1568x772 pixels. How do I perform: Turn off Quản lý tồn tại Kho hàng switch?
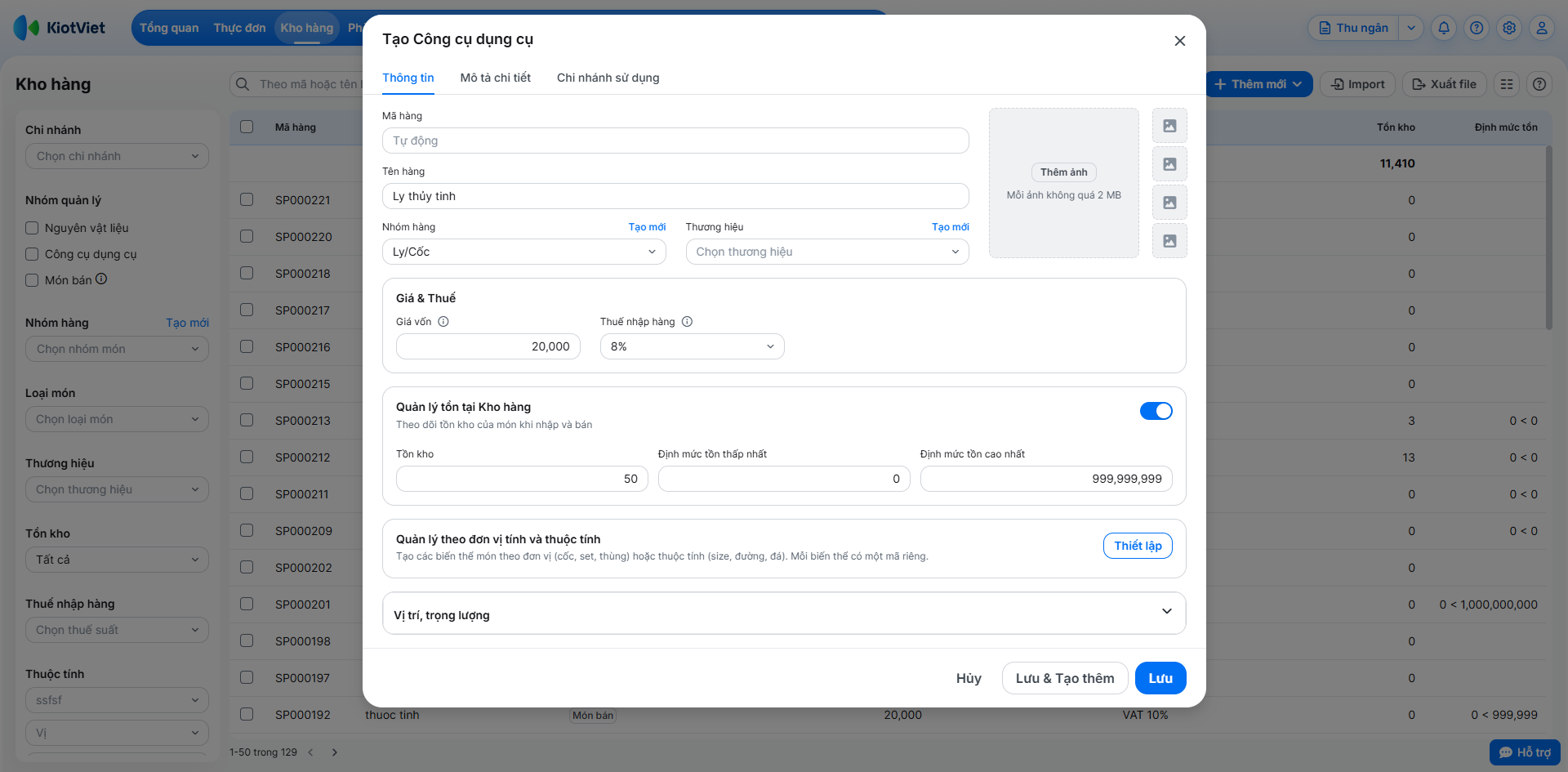(1156, 411)
